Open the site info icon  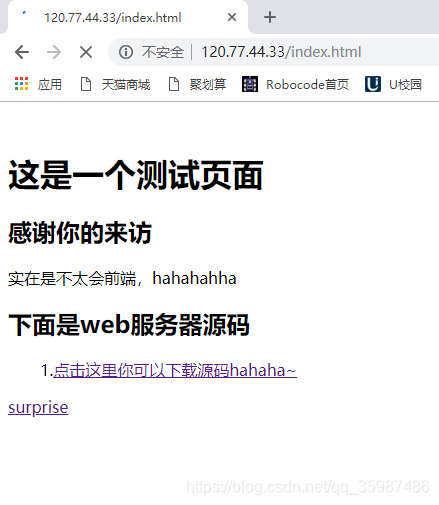point(126,52)
